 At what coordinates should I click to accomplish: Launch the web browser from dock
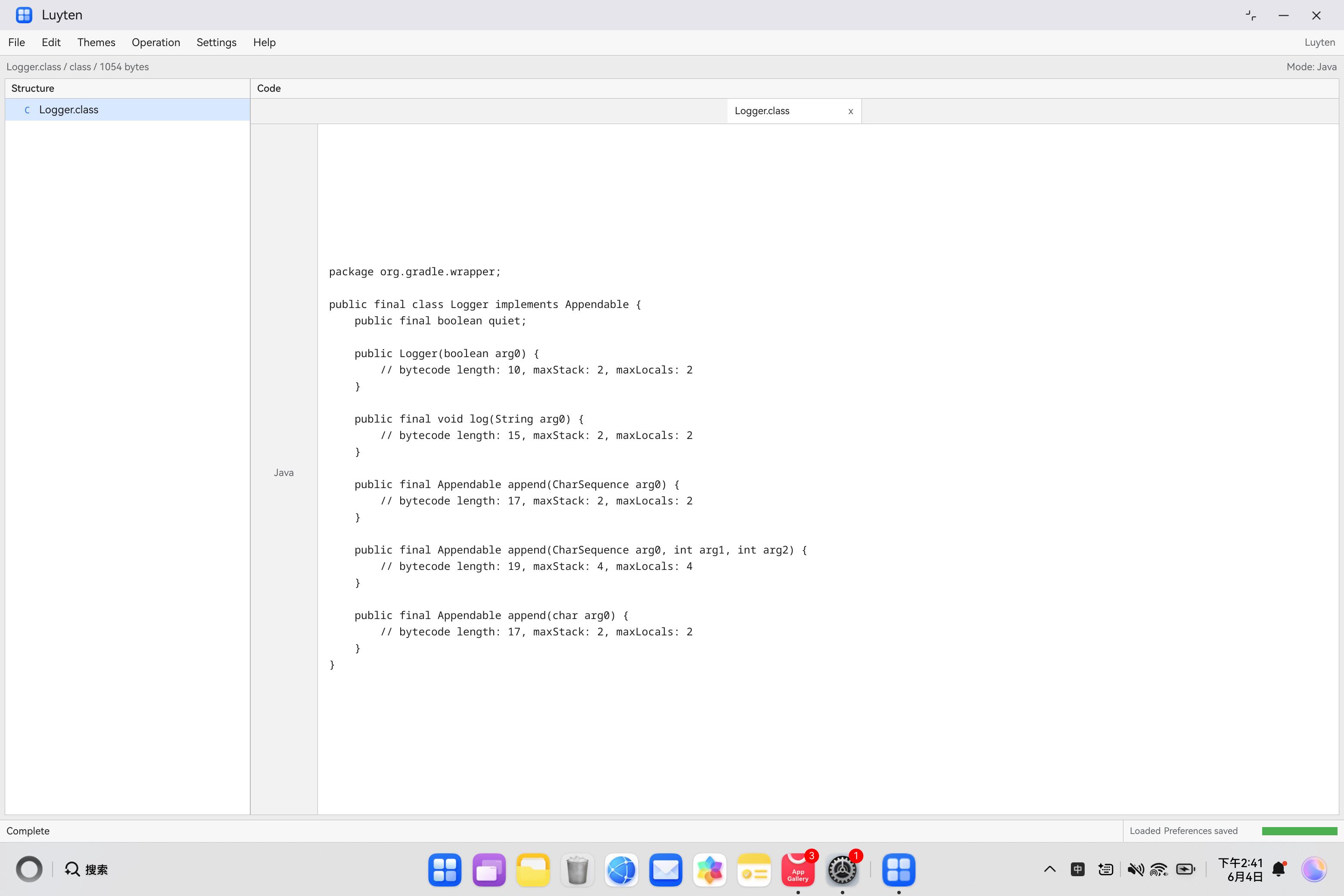[621, 870]
